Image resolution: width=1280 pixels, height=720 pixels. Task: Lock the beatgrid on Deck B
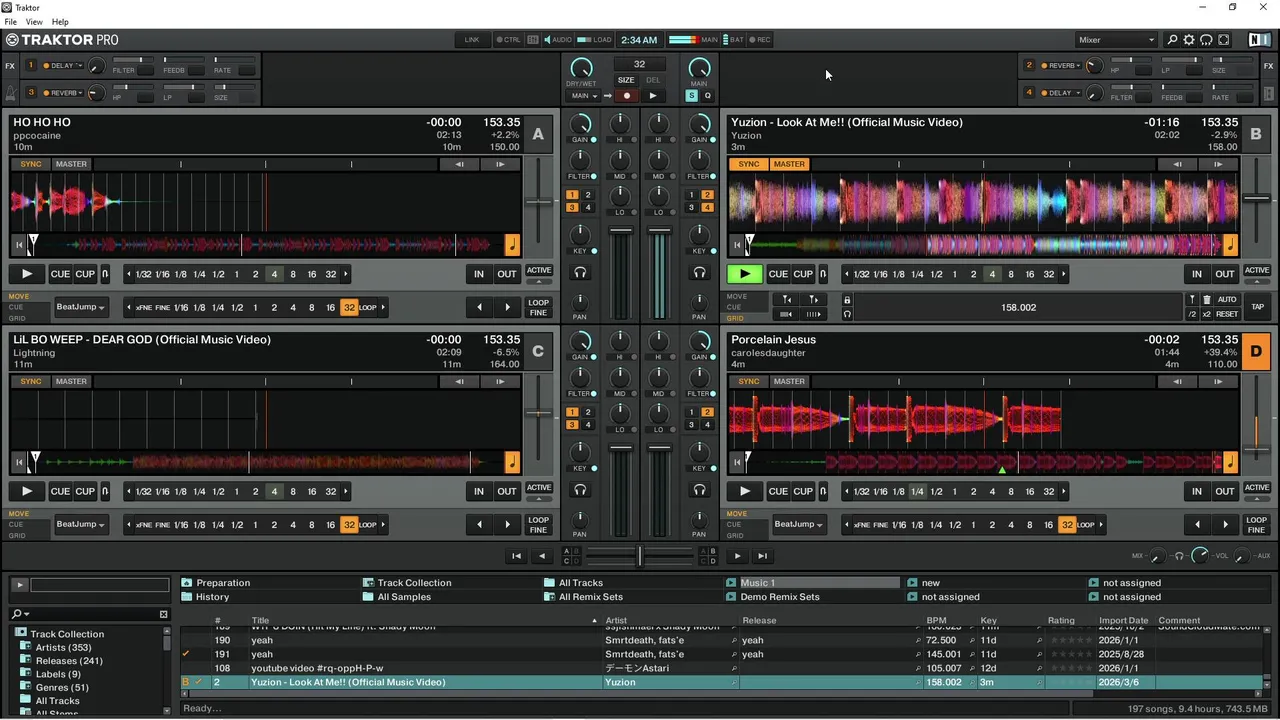(x=847, y=300)
